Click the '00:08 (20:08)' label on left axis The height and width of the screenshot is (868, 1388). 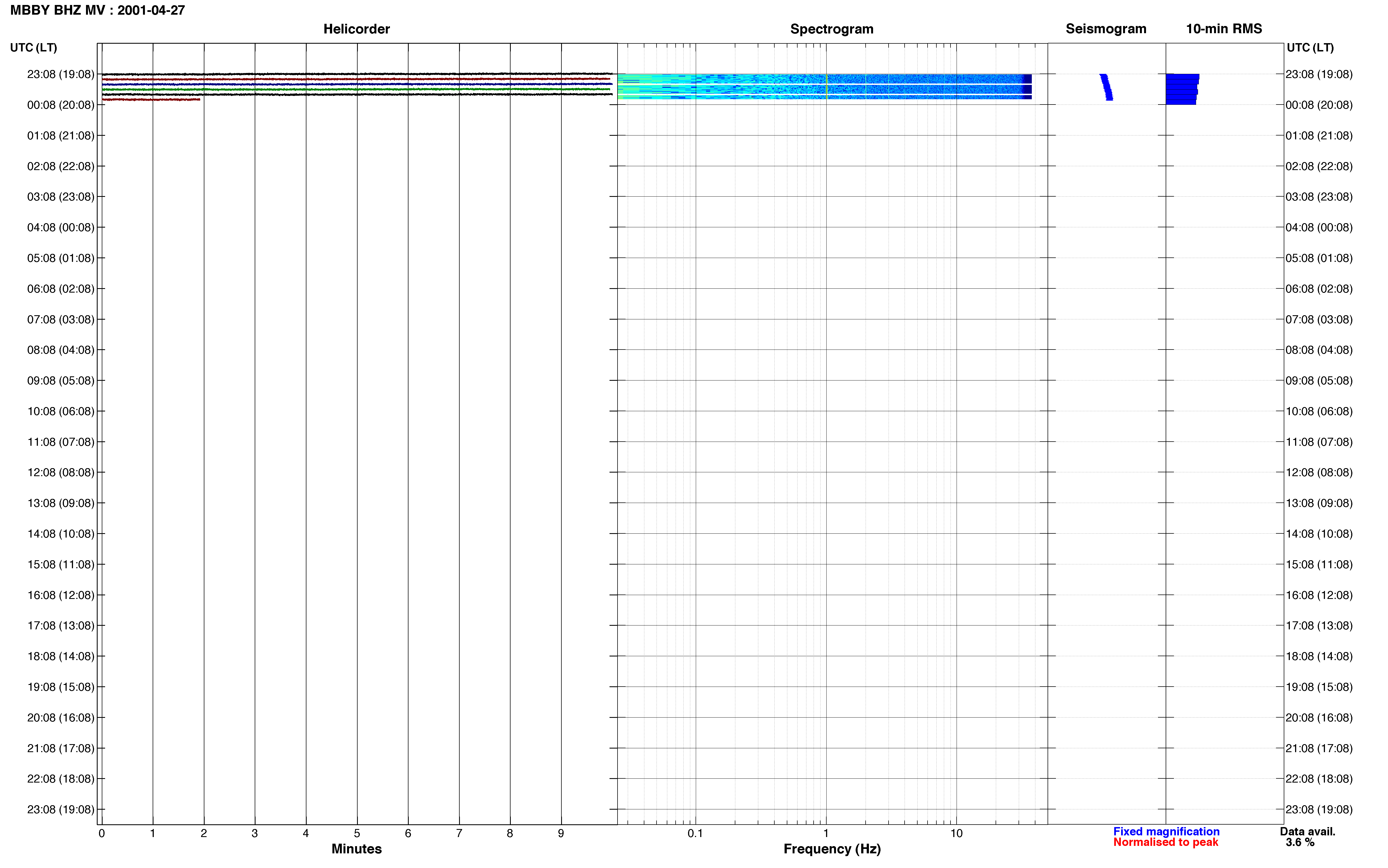pos(60,105)
